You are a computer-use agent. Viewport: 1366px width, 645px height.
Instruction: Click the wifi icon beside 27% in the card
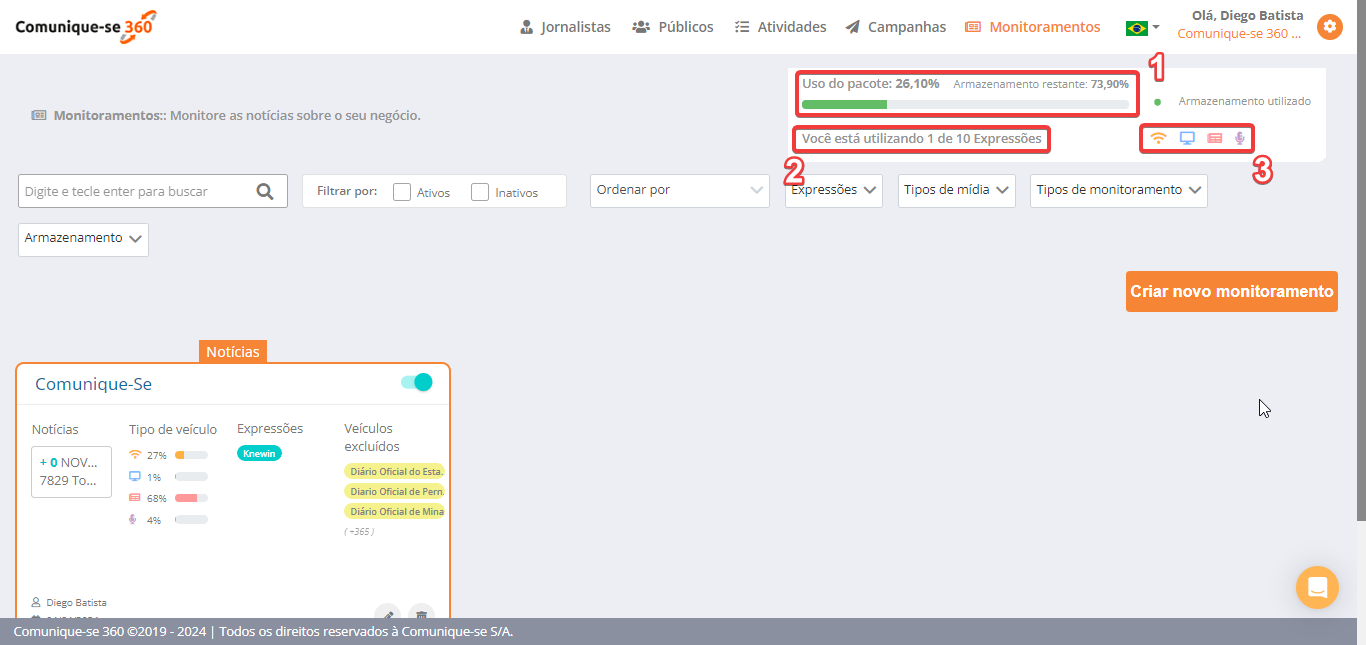(135, 454)
